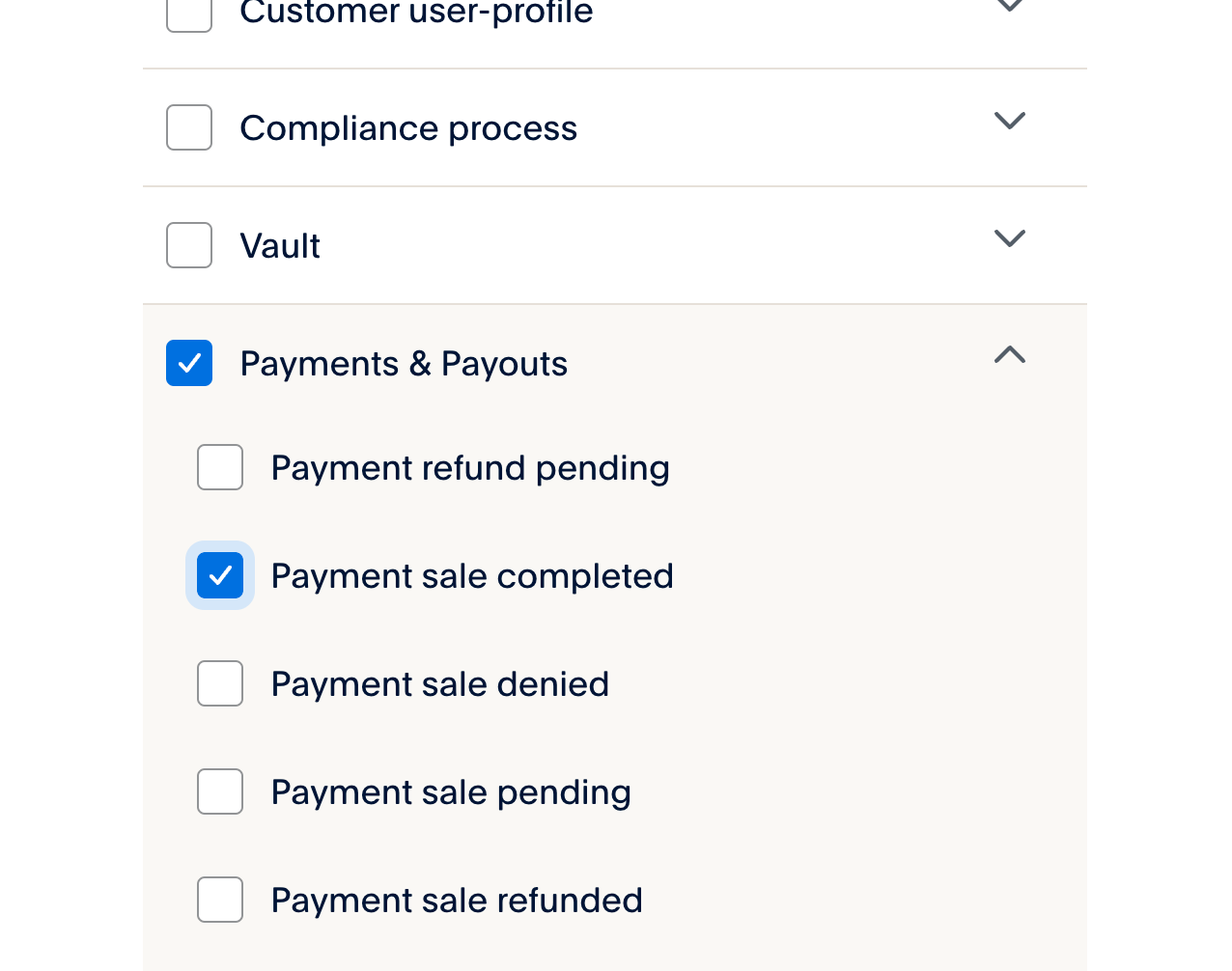
Task: Click the Compliance process row label
Action: (408, 128)
